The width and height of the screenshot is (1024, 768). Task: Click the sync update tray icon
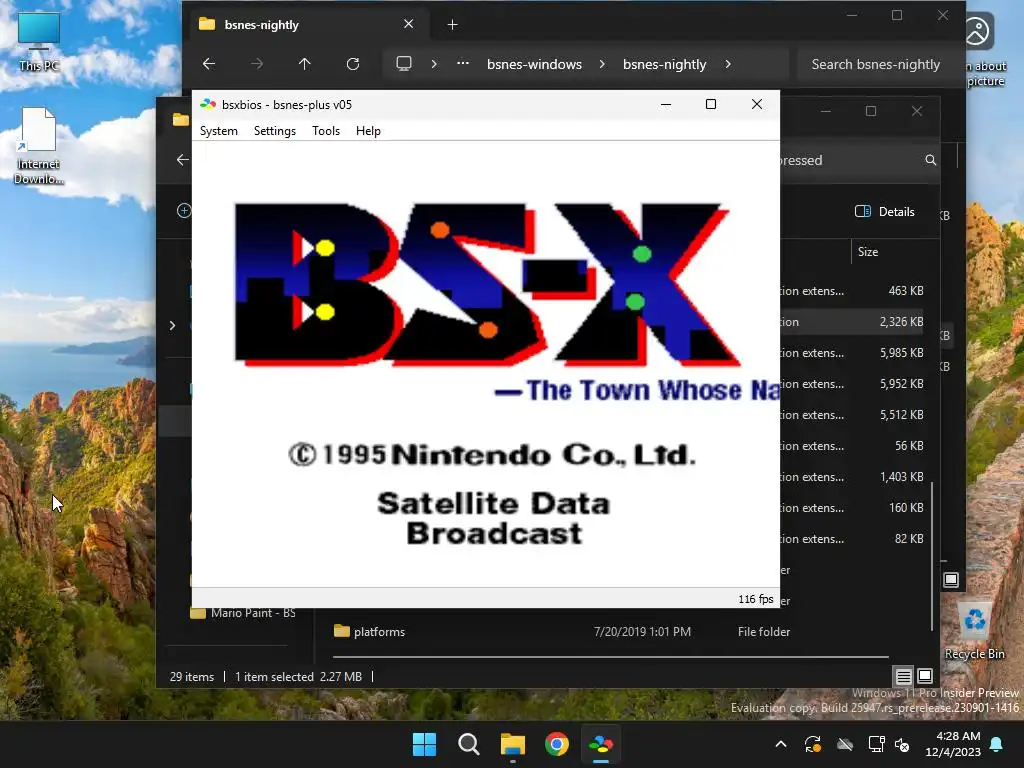pyautogui.click(x=812, y=744)
